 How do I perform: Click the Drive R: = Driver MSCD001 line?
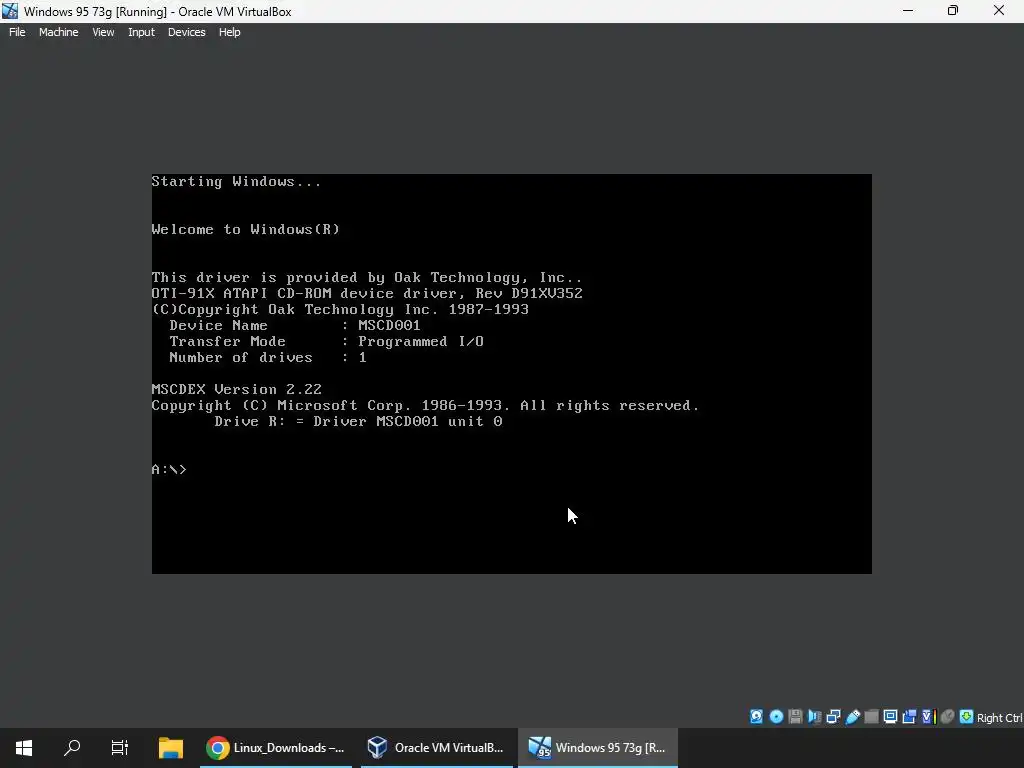point(359,421)
